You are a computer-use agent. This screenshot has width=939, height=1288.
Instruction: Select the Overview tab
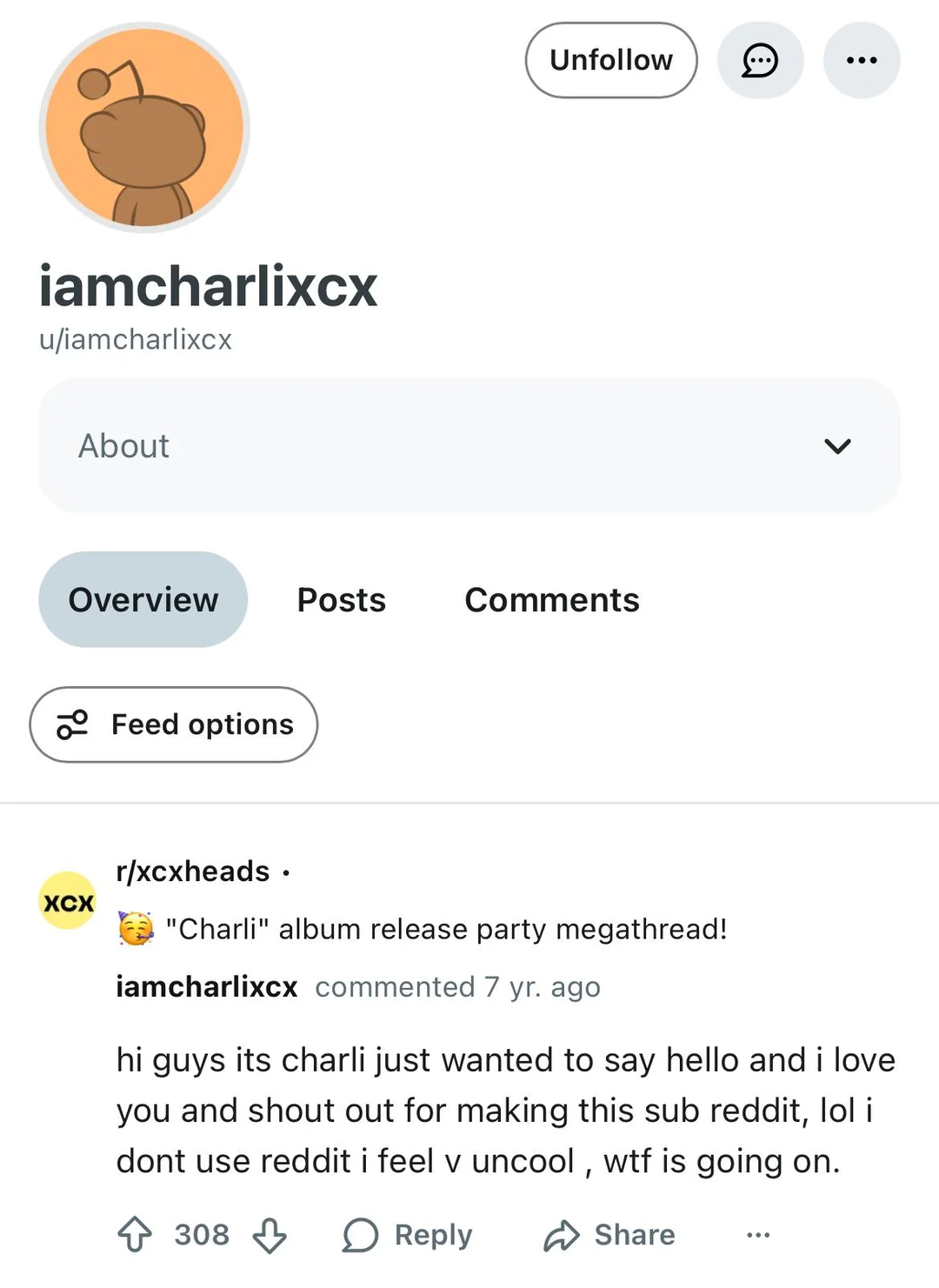[143, 600]
